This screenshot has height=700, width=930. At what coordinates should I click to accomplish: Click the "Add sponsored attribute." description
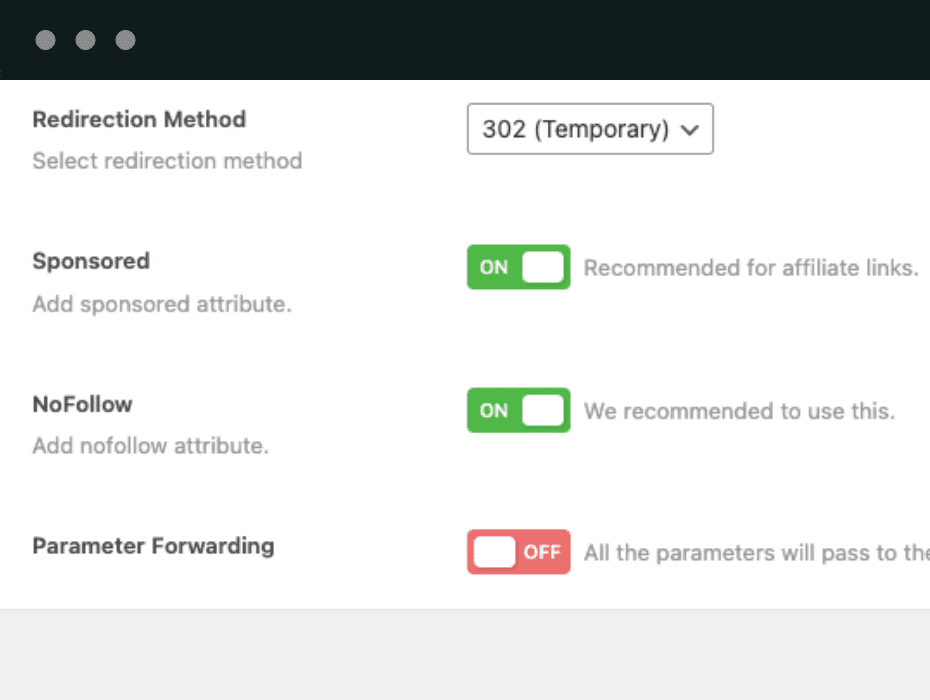pos(162,304)
